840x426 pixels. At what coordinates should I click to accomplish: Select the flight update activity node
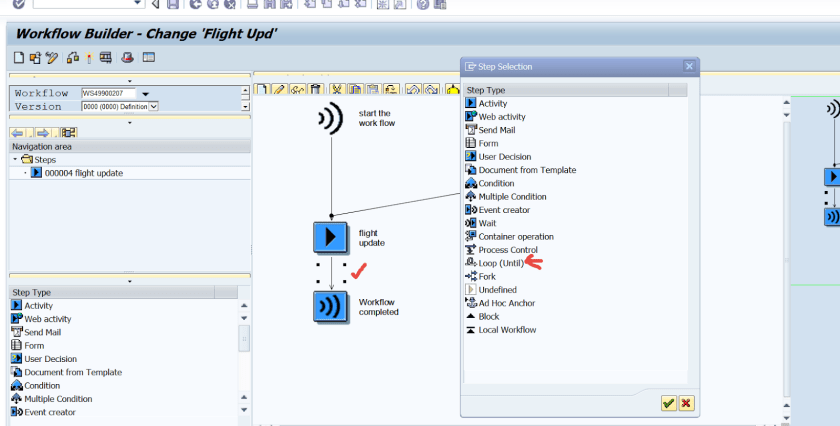coord(330,237)
